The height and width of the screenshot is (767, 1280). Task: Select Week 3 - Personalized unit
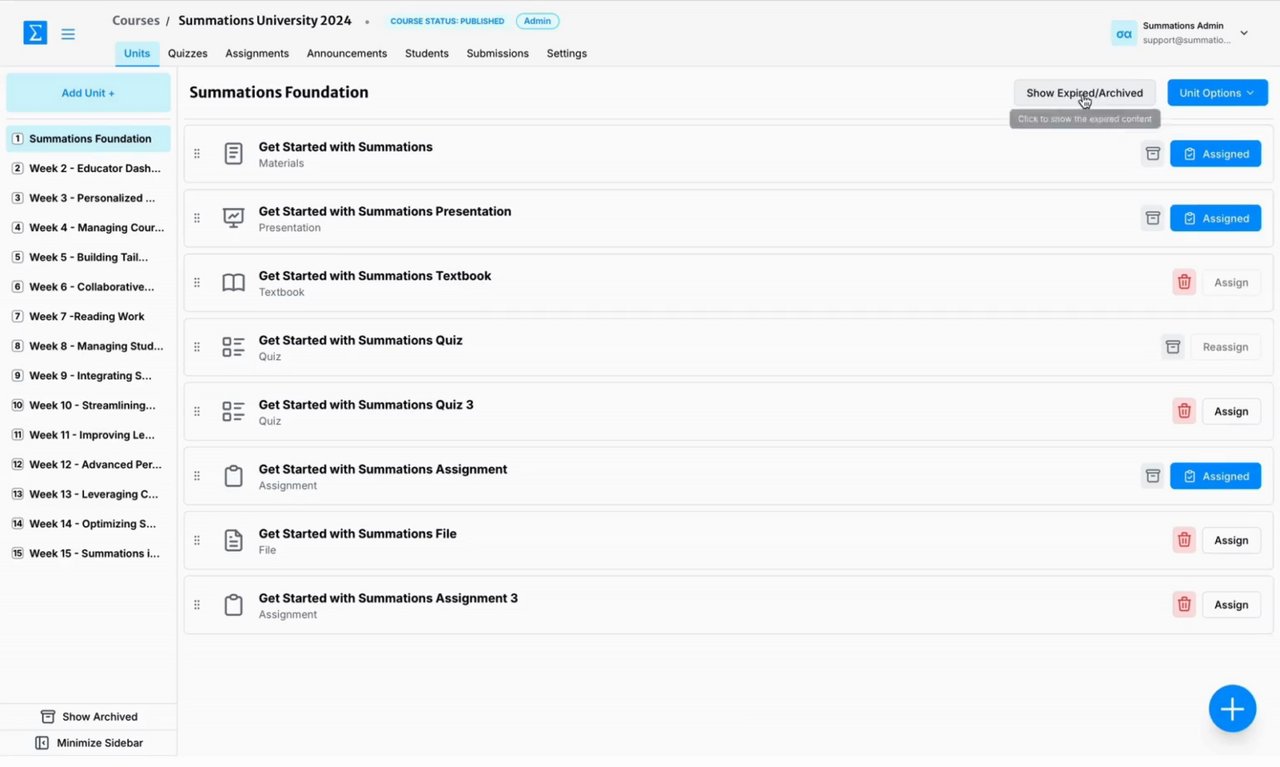88,198
